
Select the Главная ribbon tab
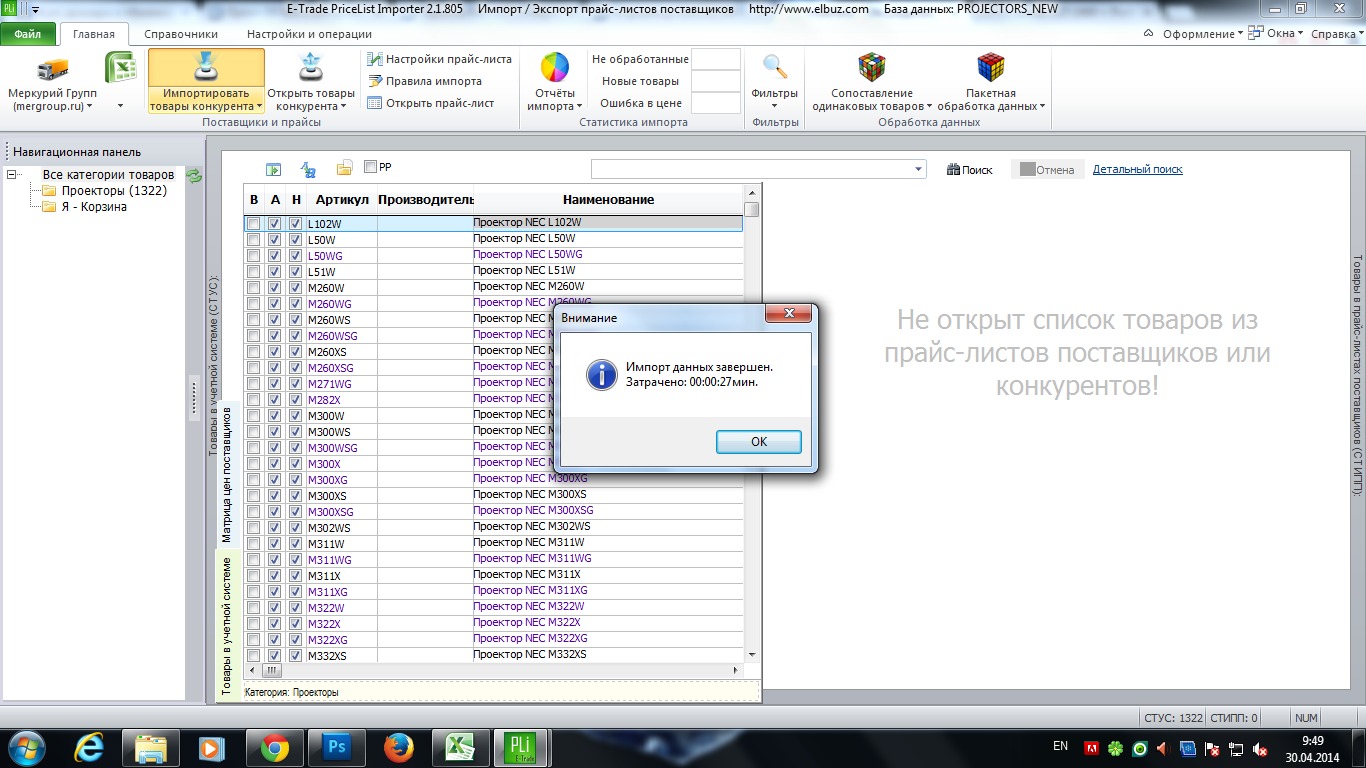tap(94, 34)
